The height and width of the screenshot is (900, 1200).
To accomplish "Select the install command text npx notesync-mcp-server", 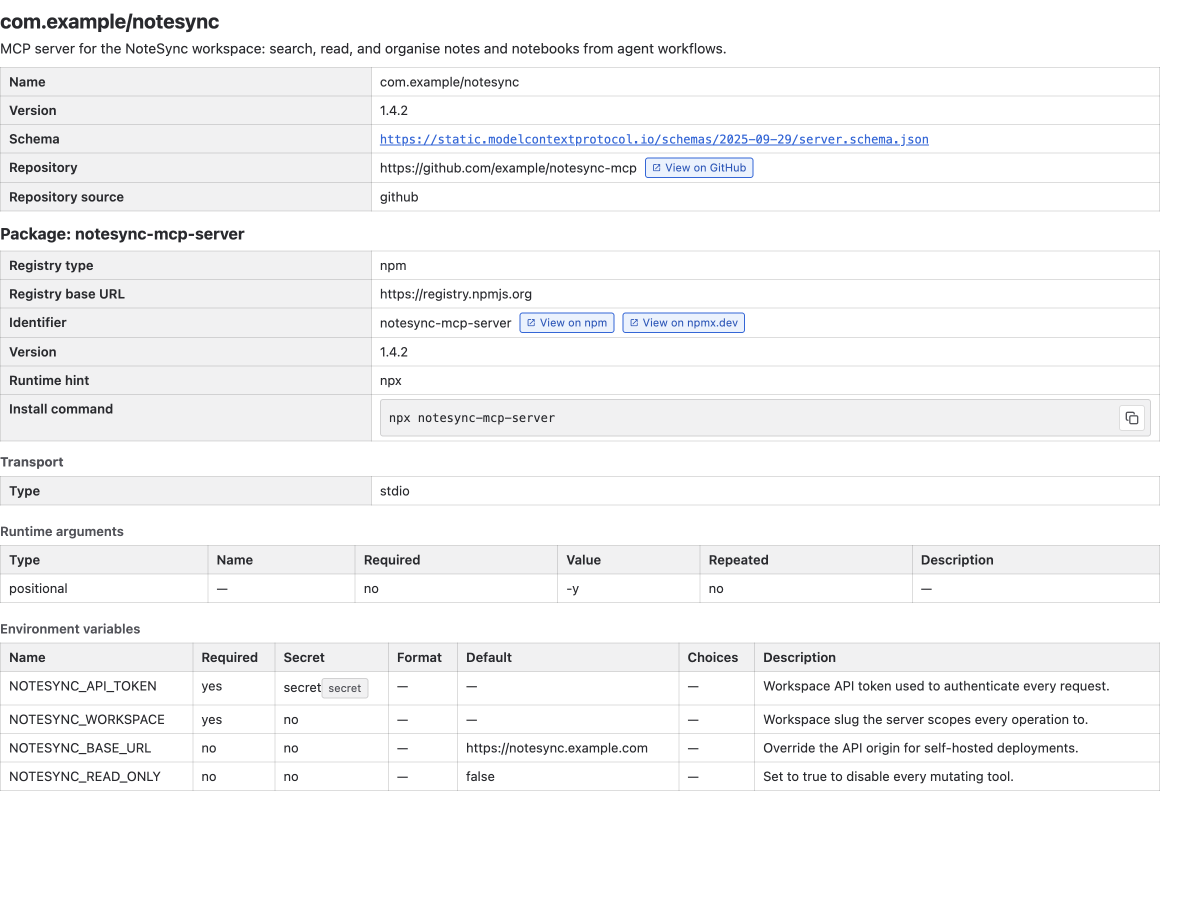I will (472, 418).
